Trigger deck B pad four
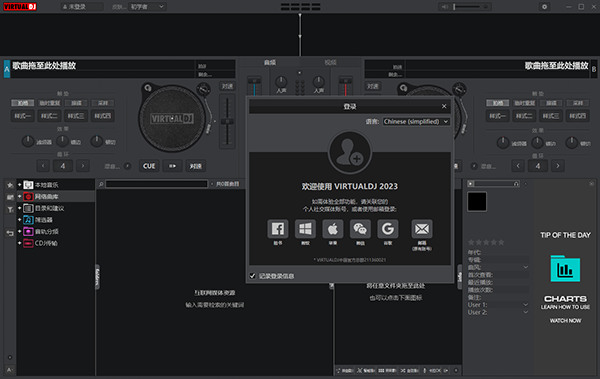Viewport: 600px width, 379px height. tap(578, 116)
